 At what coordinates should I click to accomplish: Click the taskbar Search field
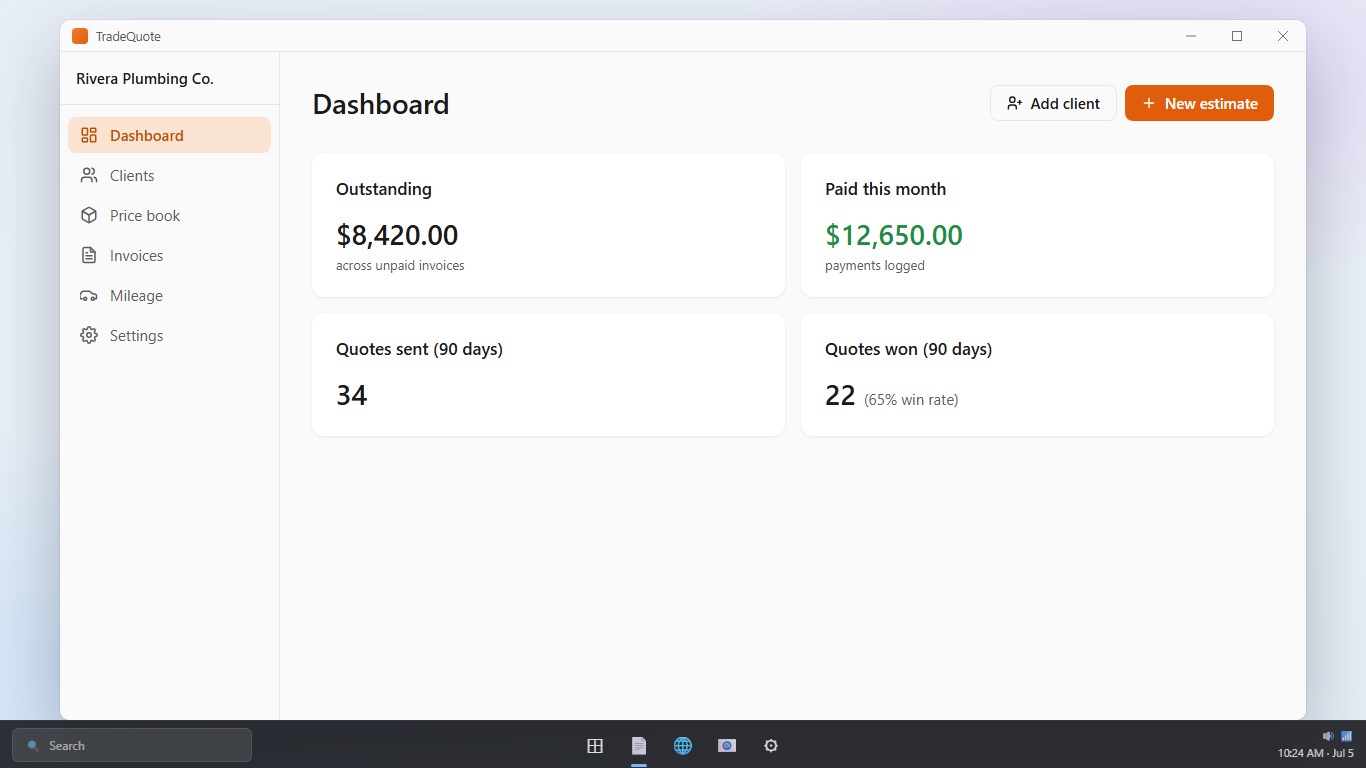[132, 745]
